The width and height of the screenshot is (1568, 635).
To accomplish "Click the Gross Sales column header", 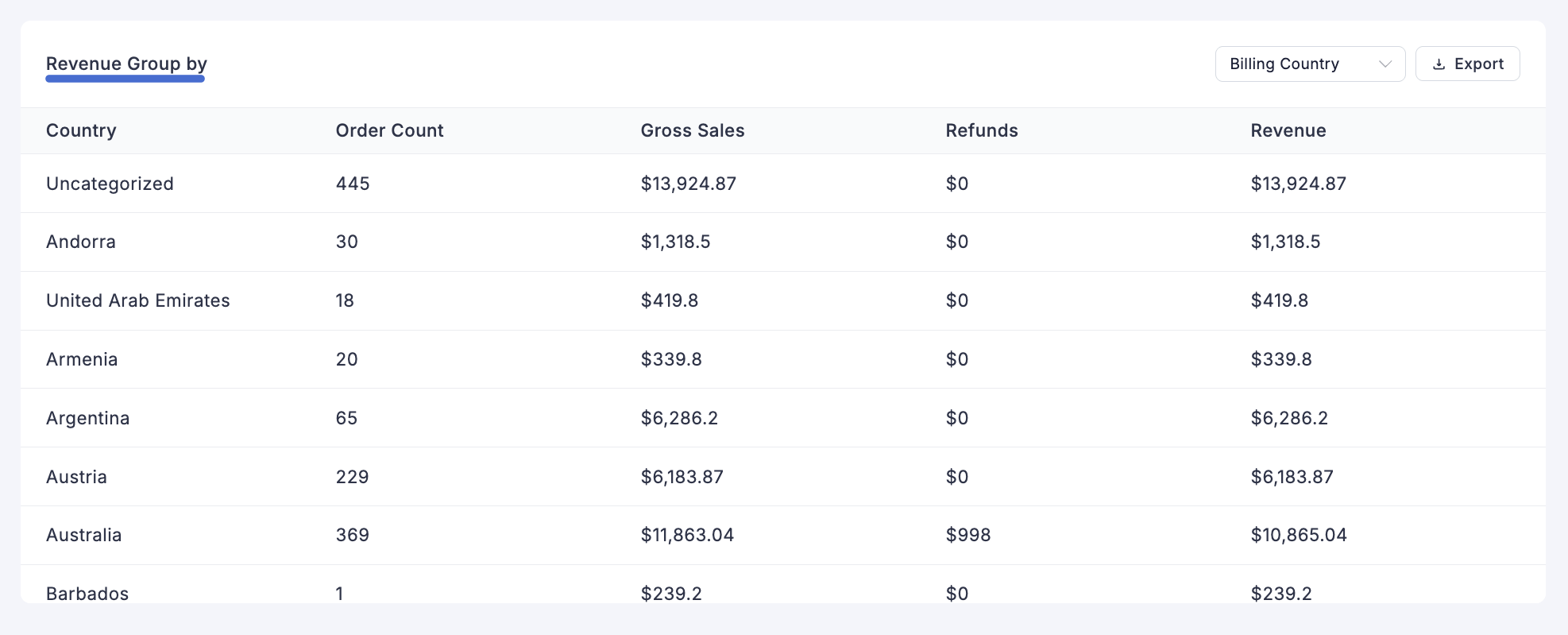I will tap(692, 131).
